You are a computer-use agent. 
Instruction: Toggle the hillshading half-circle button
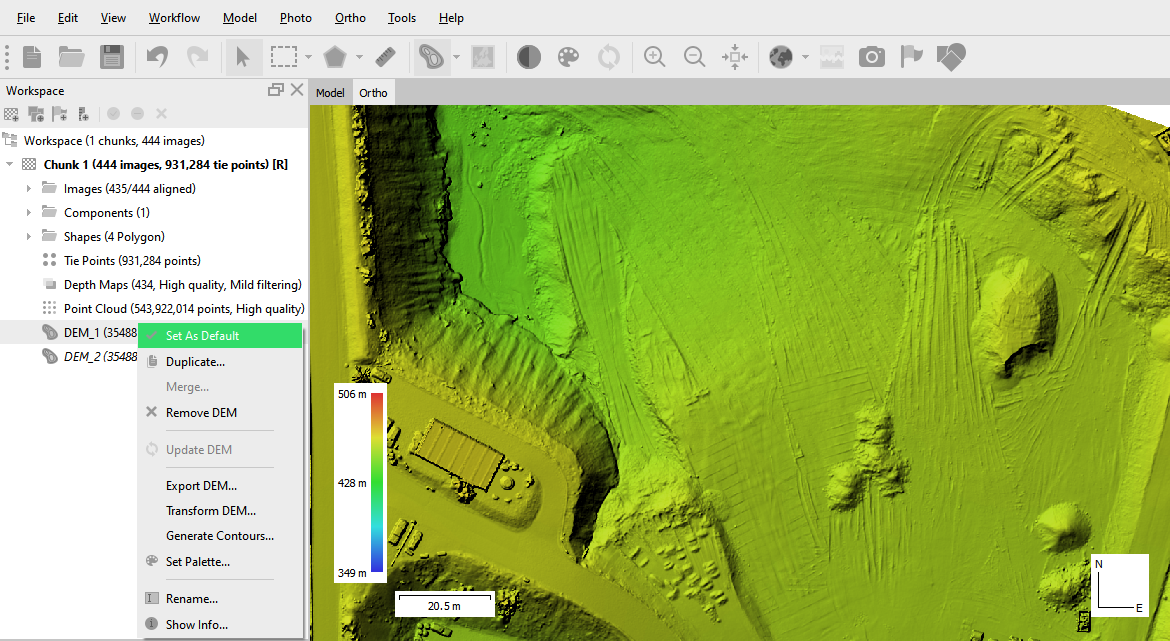pyautogui.click(x=529, y=57)
